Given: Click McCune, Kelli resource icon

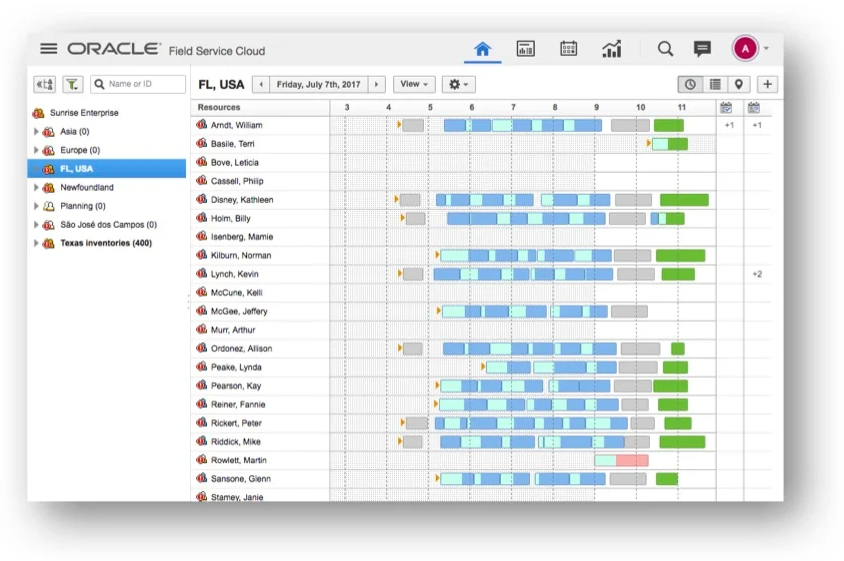Looking at the screenshot, I should (202, 292).
